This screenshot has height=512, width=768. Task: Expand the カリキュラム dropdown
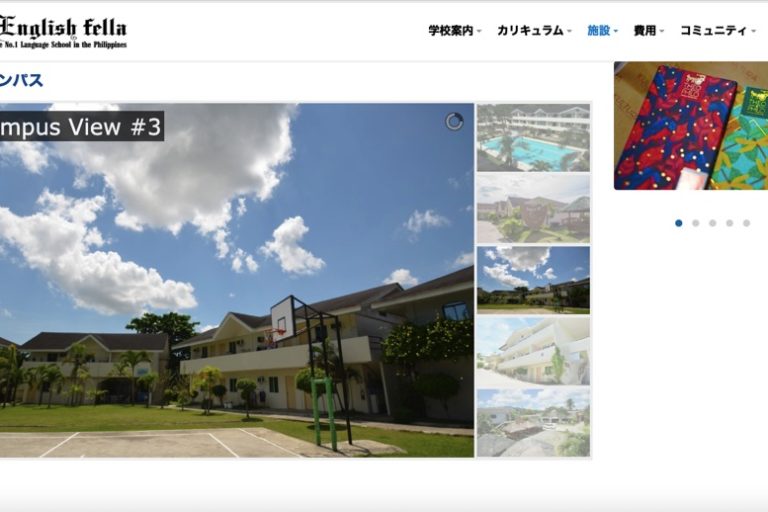click(534, 31)
